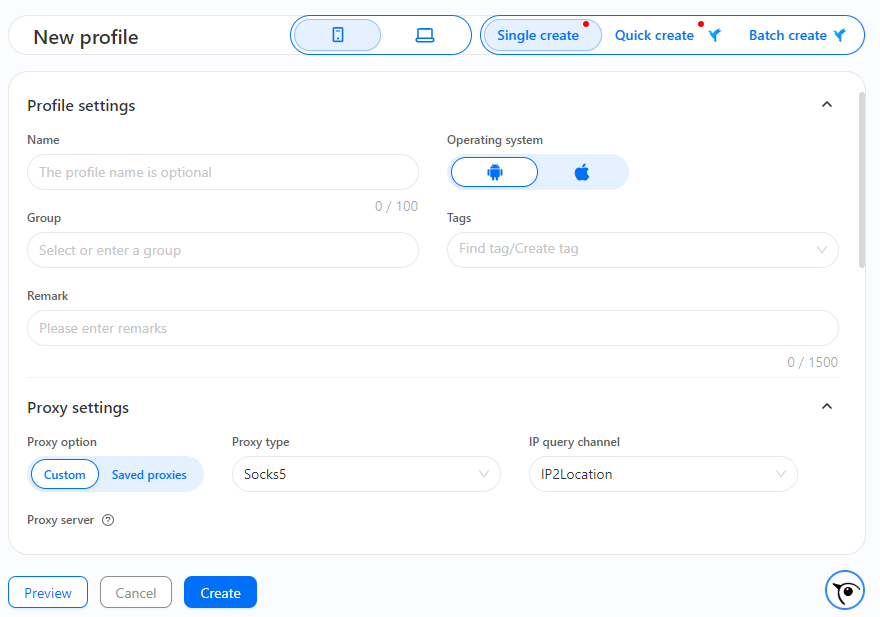Open the Tags find/create dropdown

click(x=643, y=249)
